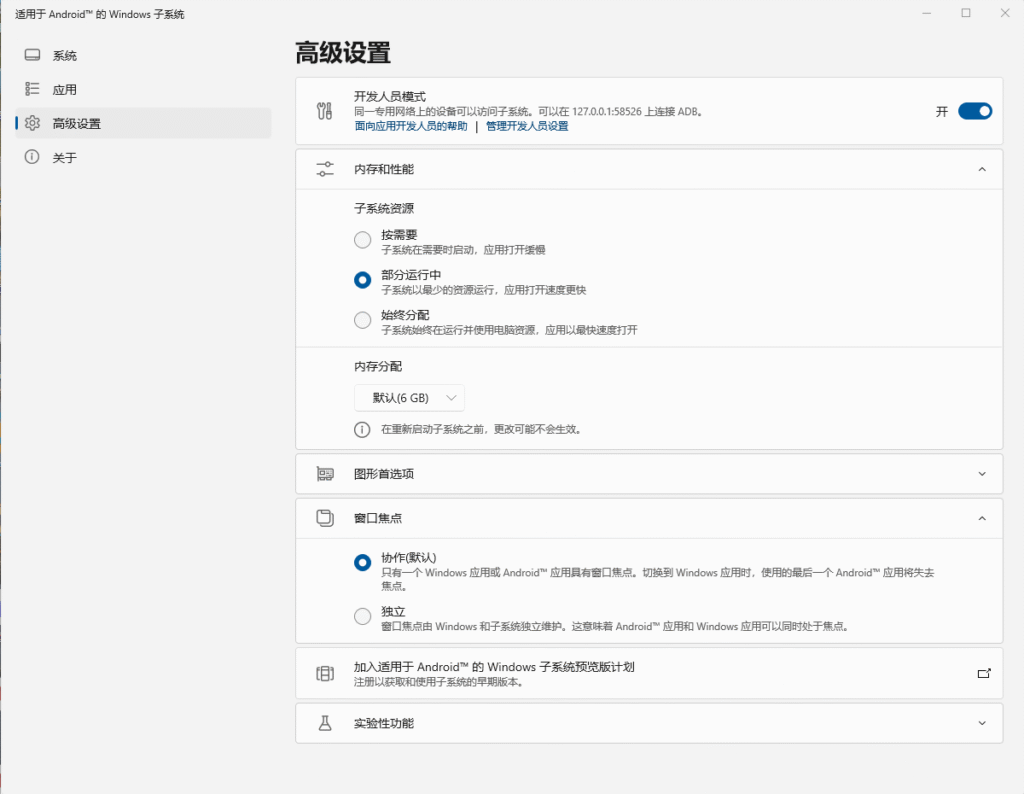
Task: Select the 始终分配 radio button
Action: click(x=363, y=321)
